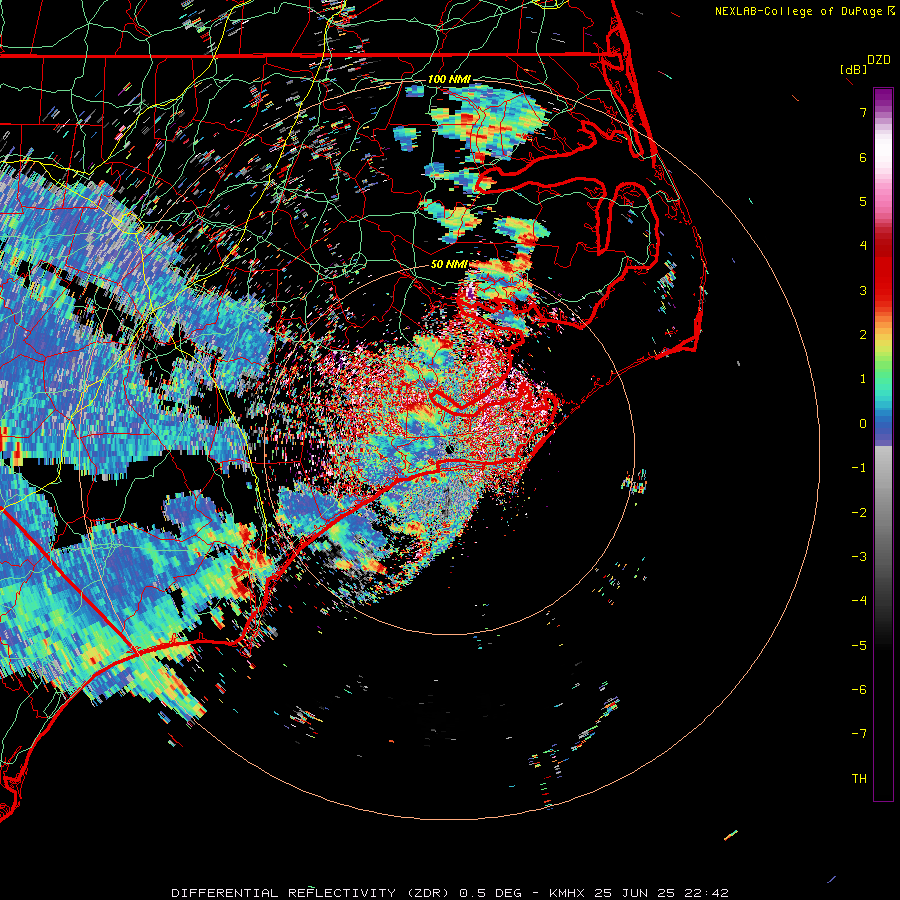Image resolution: width=900 pixels, height=900 pixels.
Task: Click the -3 value on the dB scale
Action: pyautogui.click(x=859, y=557)
